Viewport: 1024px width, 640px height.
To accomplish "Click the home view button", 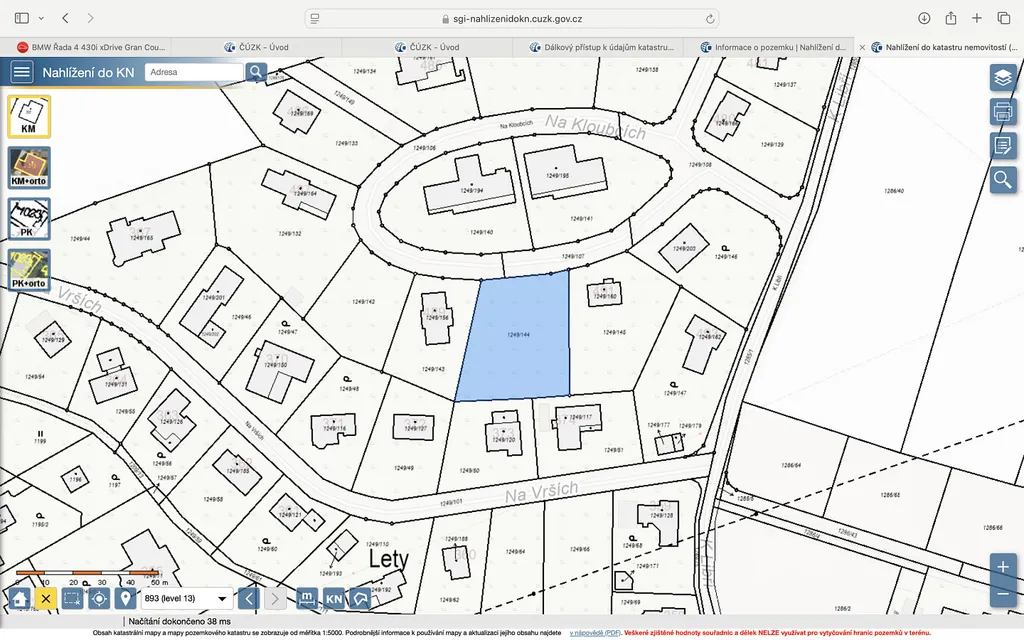I will tap(19, 599).
